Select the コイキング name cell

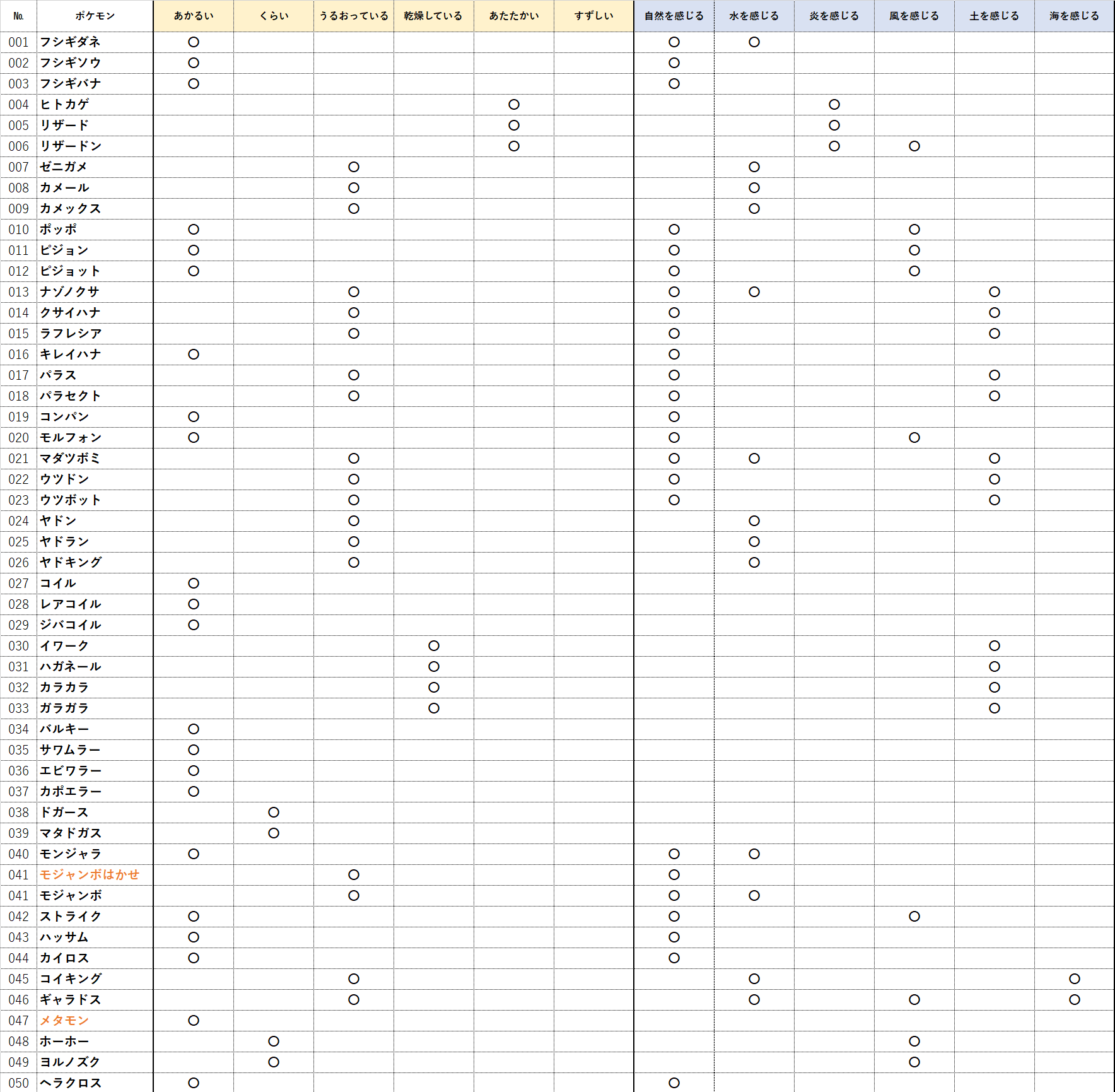coord(71,978)
